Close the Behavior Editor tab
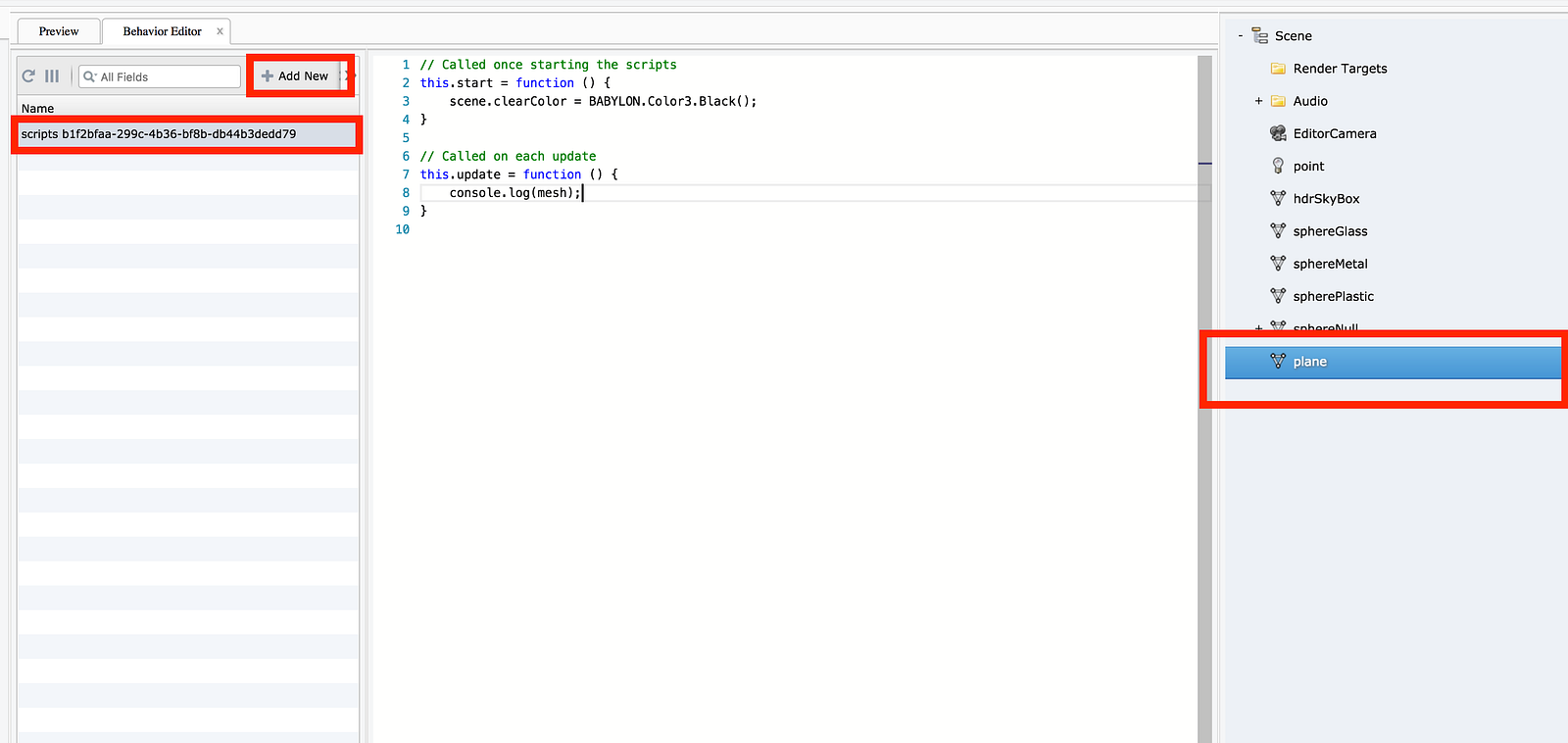This screenshot has height=743, width=1568. tap(220, 31)
